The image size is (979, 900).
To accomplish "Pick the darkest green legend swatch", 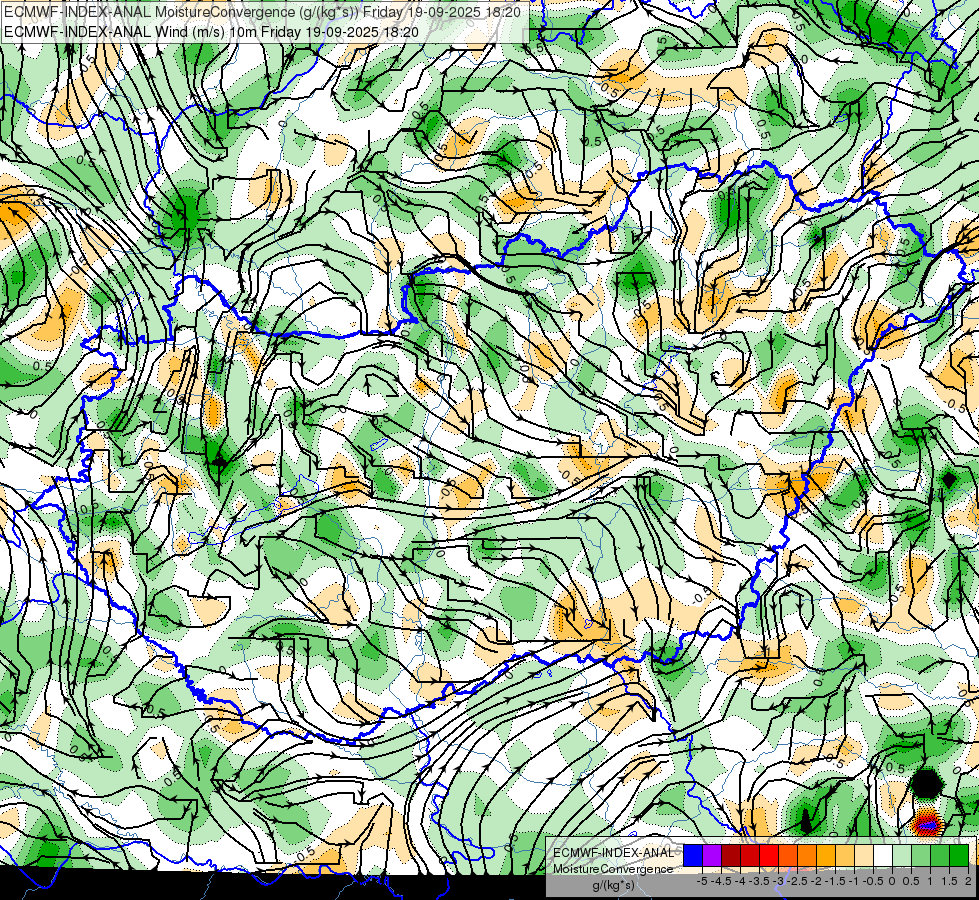I will [959, 855].
